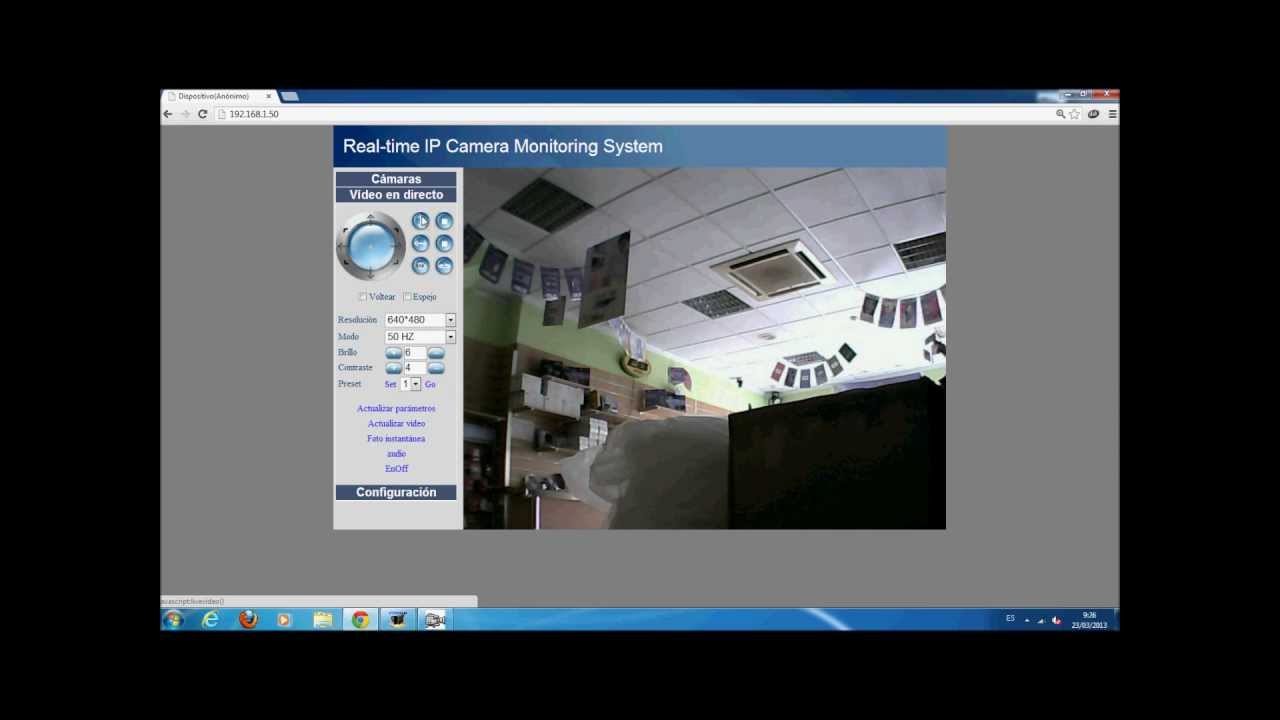The width and height of the screenshot is (1280, 720).
Task: Enable the Voltear checkbox
Action: click(363, 297)
